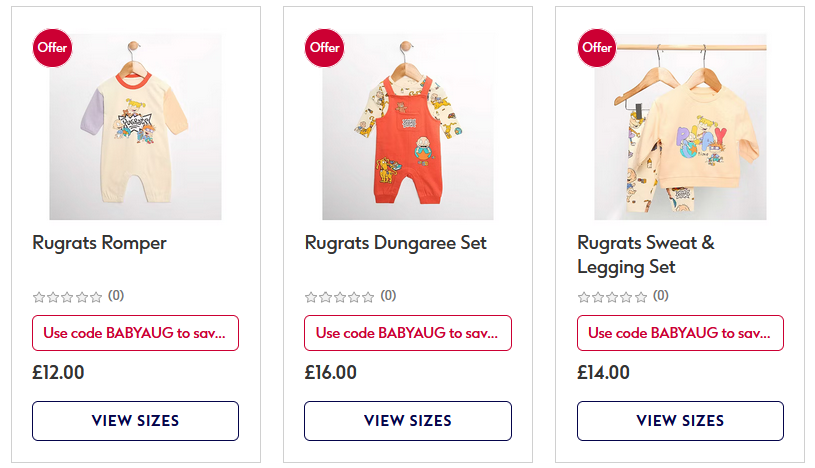View sizes for the Rugrats Dungaree Set
Viewport: 815px width, 468px height.
(x=407, y=421)
